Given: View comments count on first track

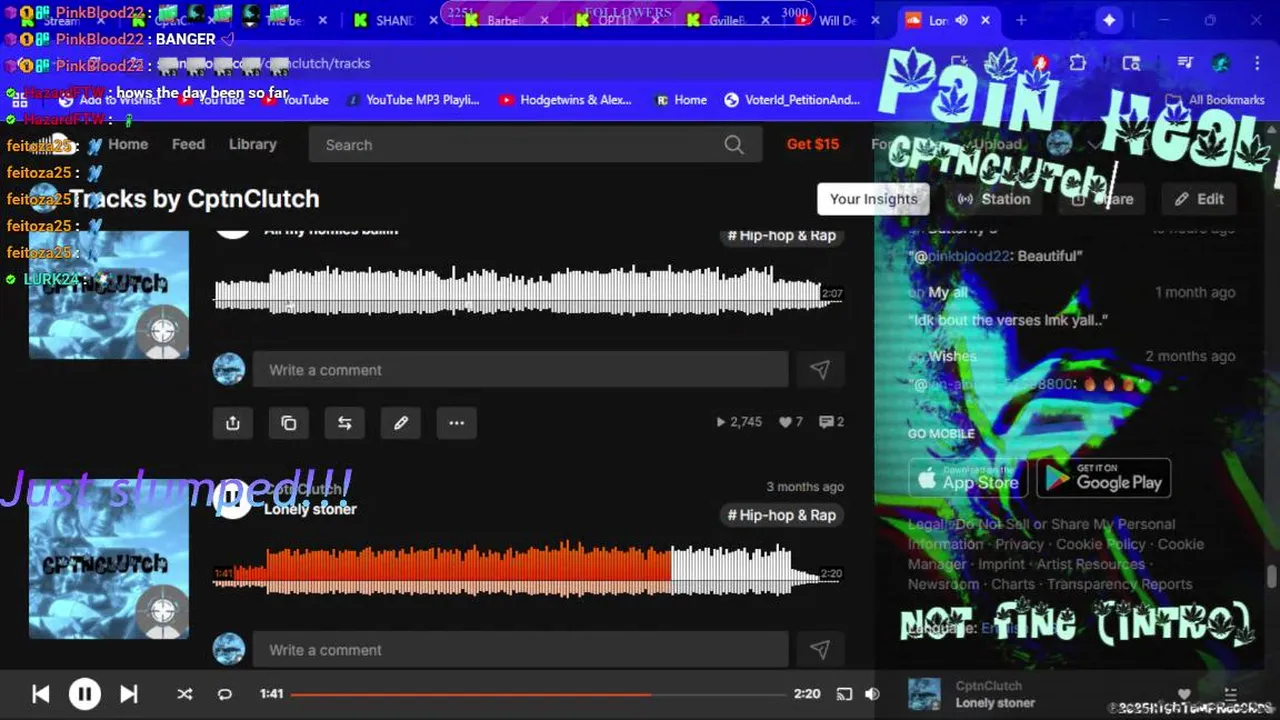Looking at the screenshot, I should point(831,422).
